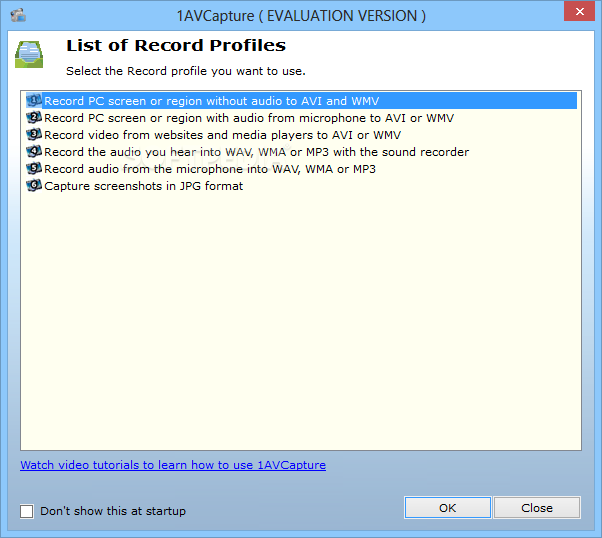602x538 pixels.
Task: Click the number 3 profile icon
Action: pos(34,134)
